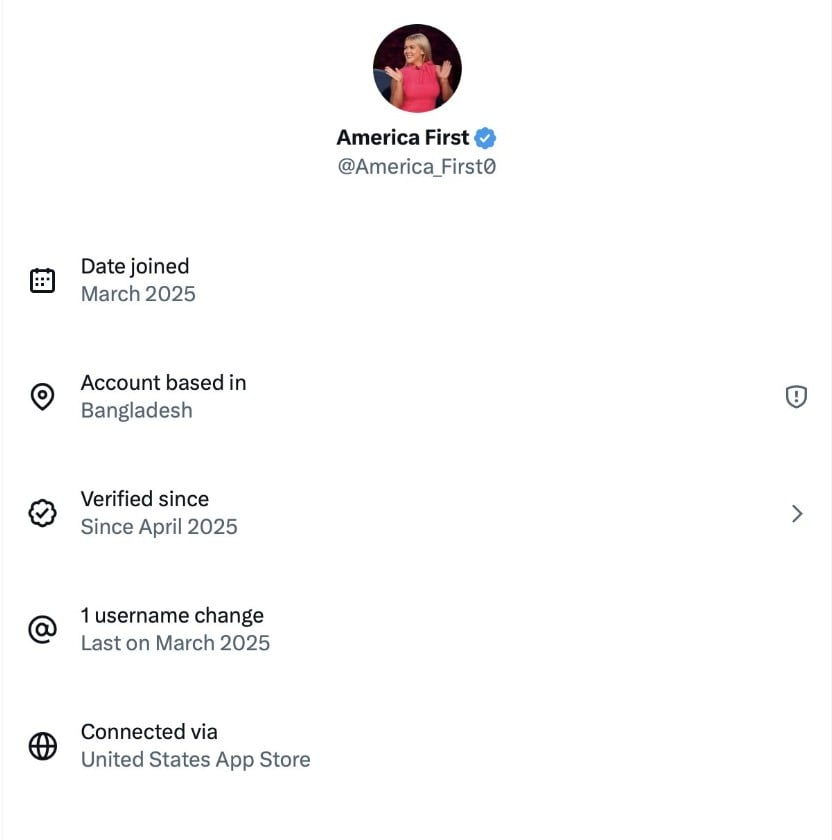Viewport: 832px width, 840px height.
Task: Click the verified checkmark icon on the left
Action: [x=43, y=513]
